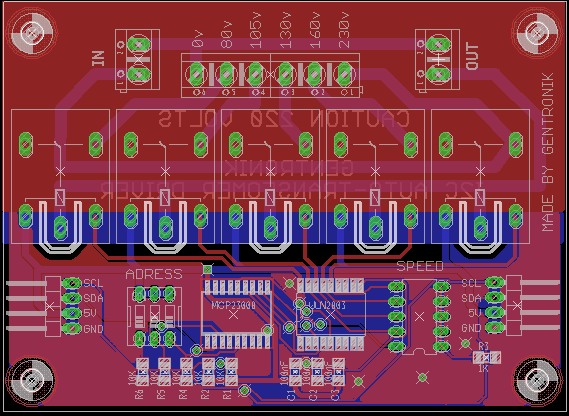
Task: Click the GND label on the right header
Action: click(471, 328)
